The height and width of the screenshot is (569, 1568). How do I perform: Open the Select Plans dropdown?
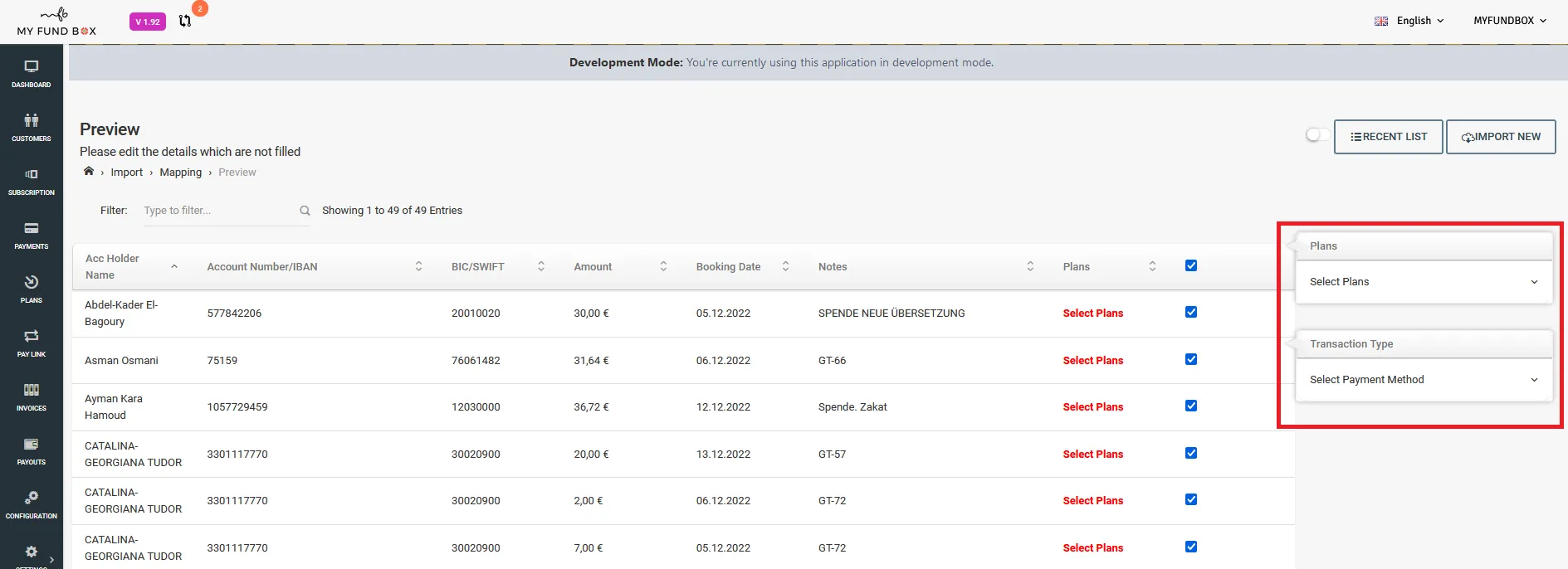coord(1424,282)
